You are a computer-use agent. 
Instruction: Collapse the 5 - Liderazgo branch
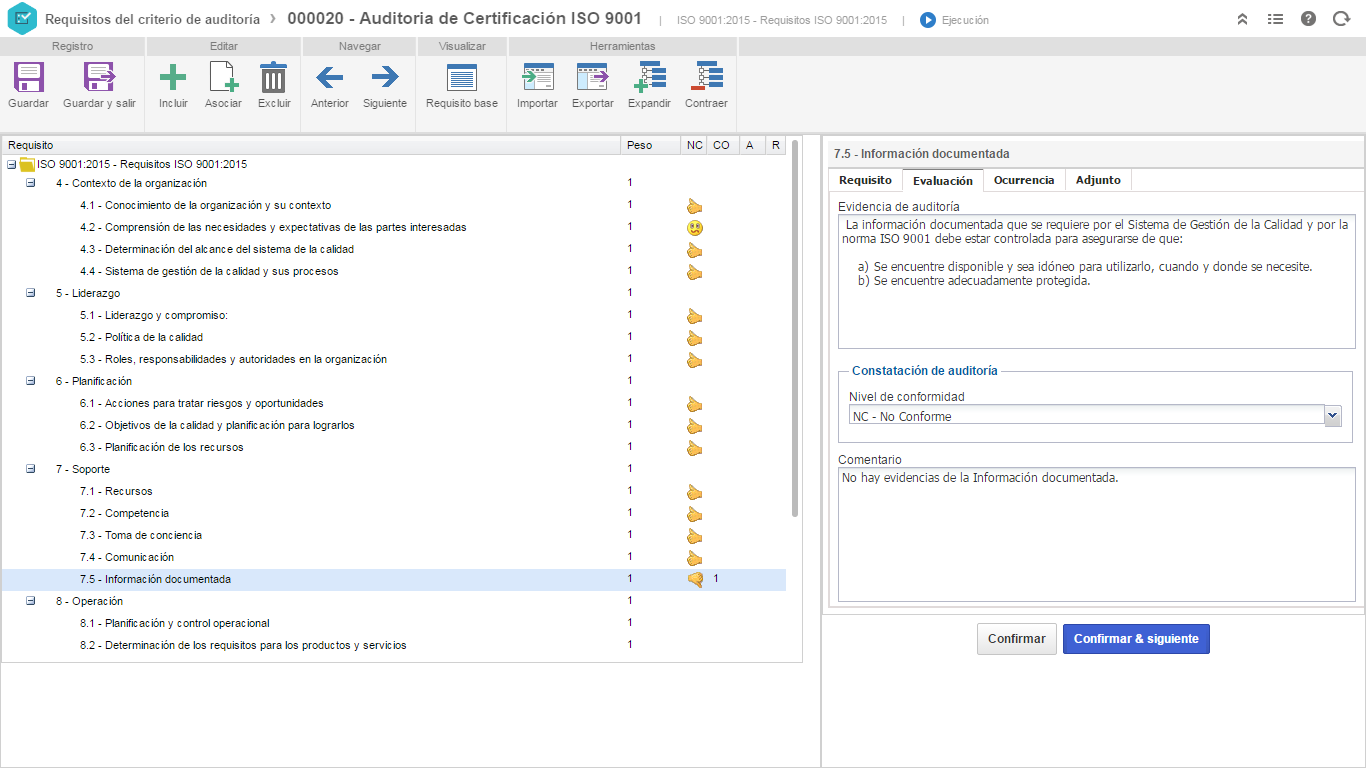tap(30, 293)
